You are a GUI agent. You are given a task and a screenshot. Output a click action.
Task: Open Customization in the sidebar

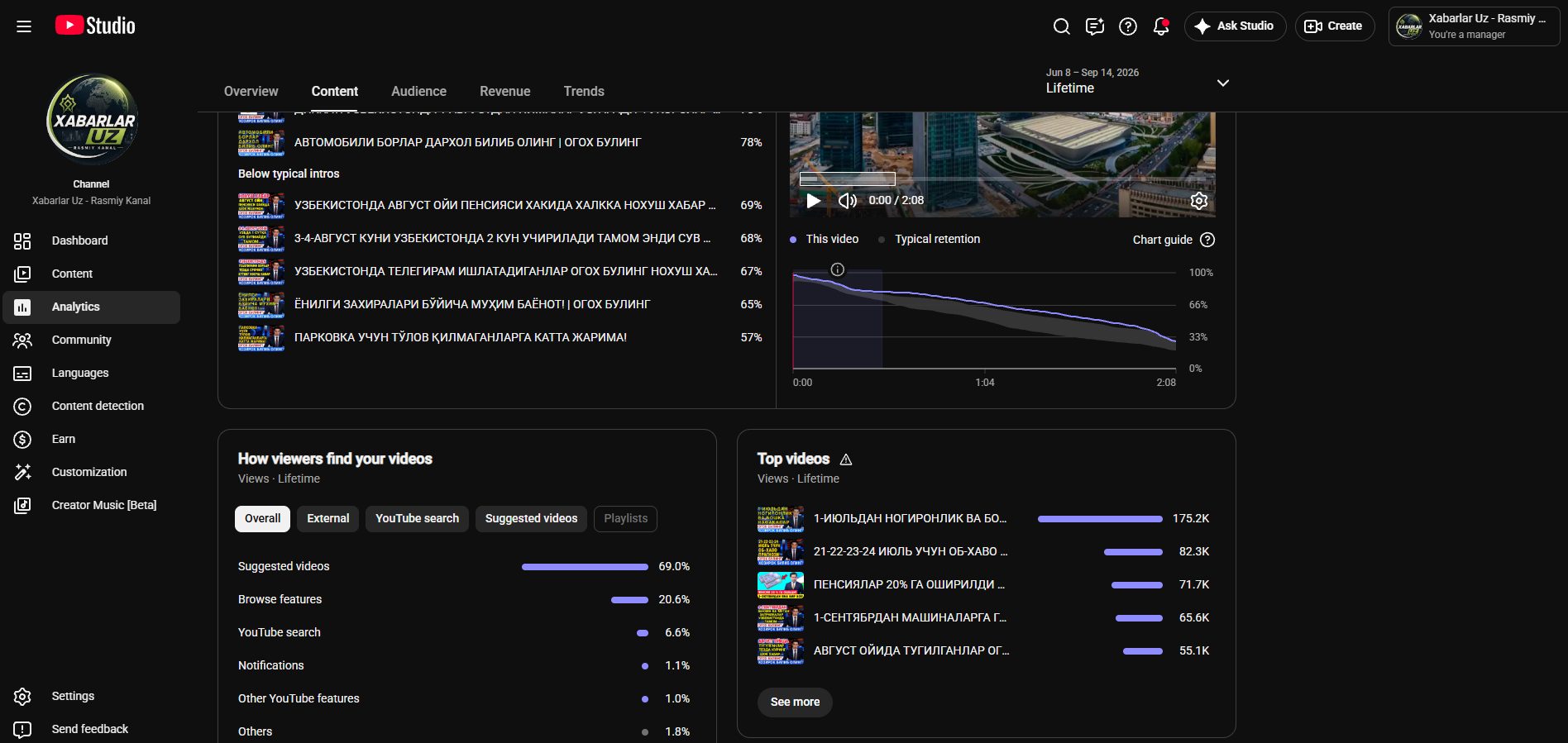[91, 472]
